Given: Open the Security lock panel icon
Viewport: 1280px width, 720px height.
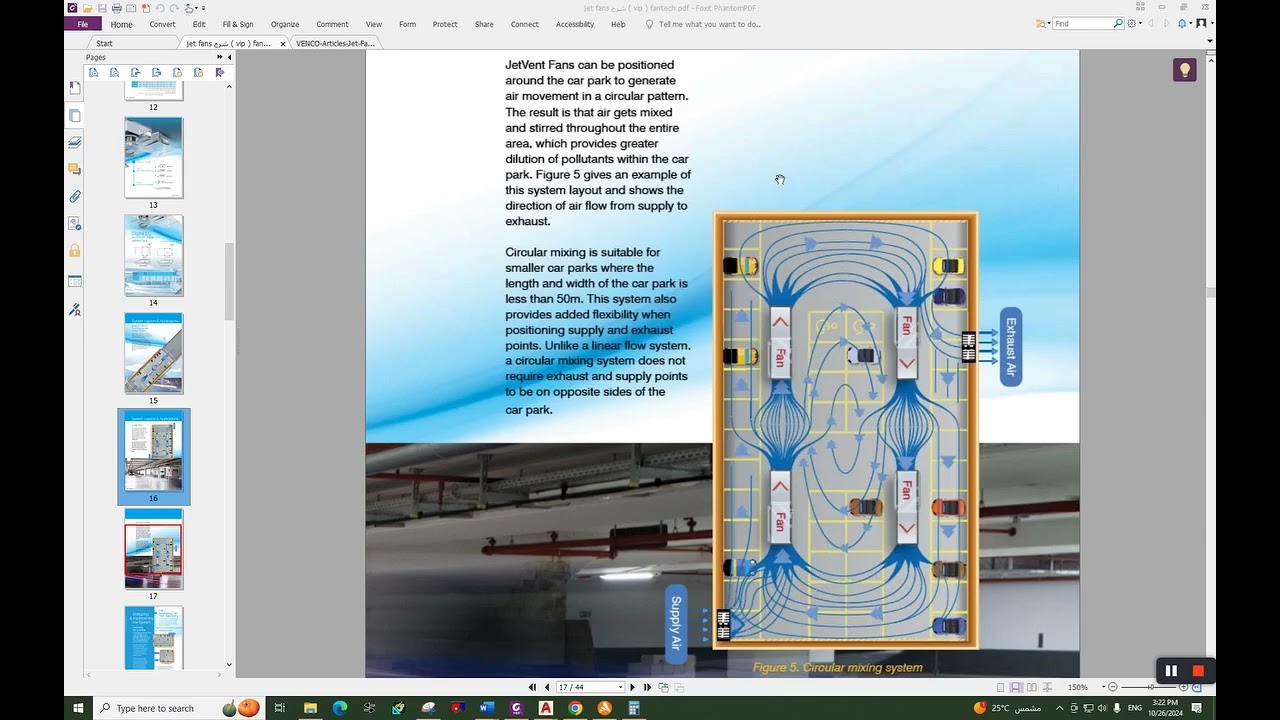Looking at the screenshot, I should click(x=75, y=251).
